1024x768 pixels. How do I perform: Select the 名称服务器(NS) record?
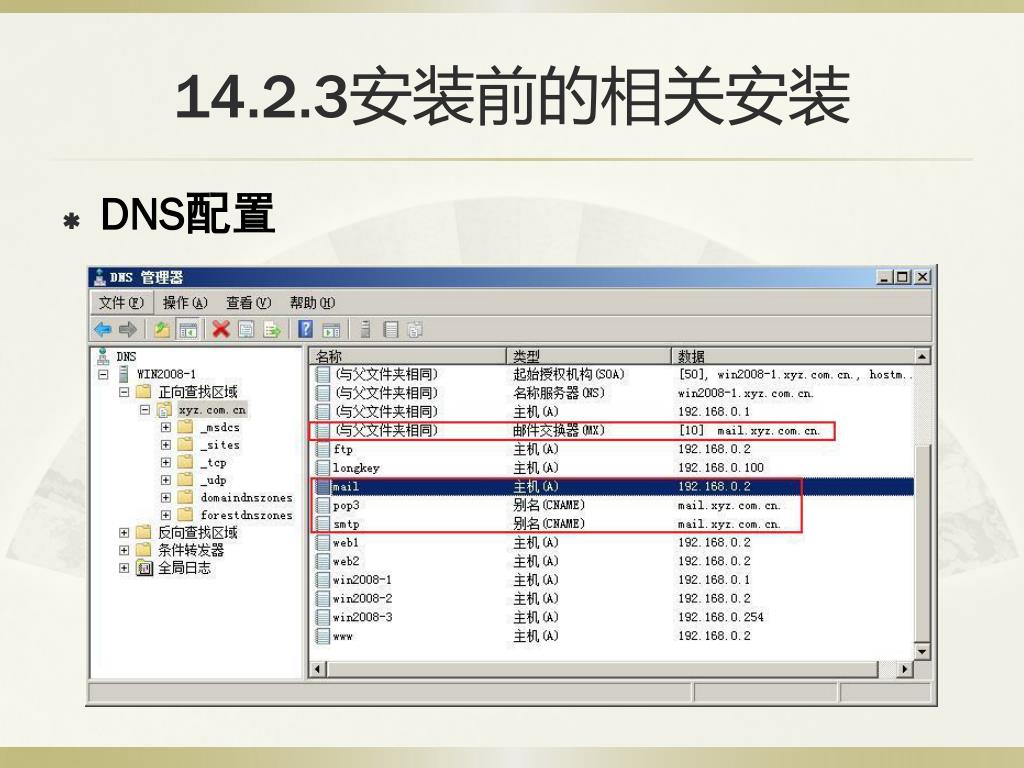coord(613,393)
